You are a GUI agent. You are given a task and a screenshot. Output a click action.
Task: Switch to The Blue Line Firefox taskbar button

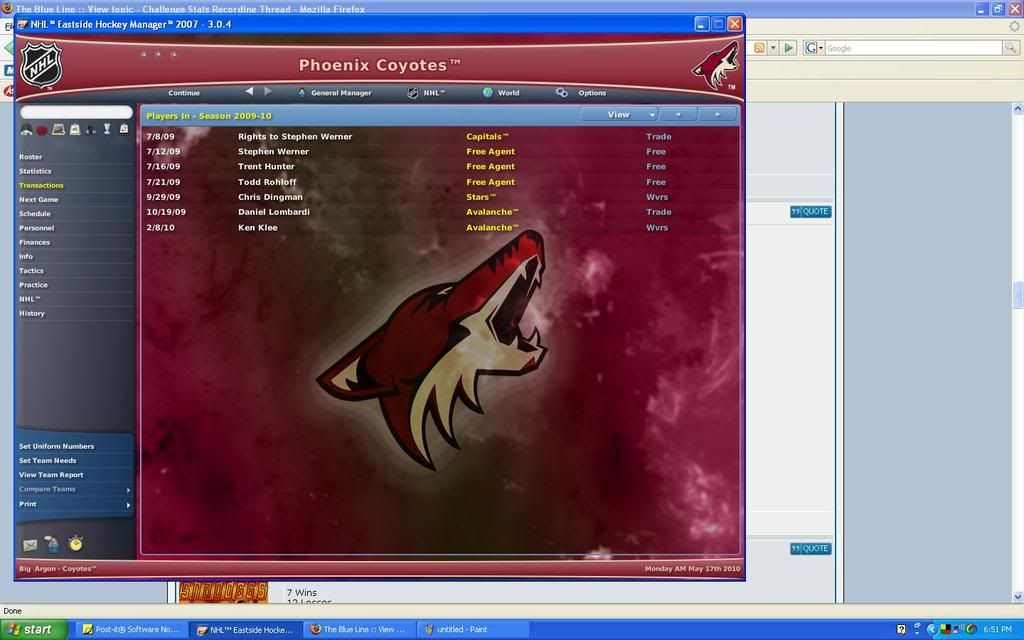(x=358, y=630)
